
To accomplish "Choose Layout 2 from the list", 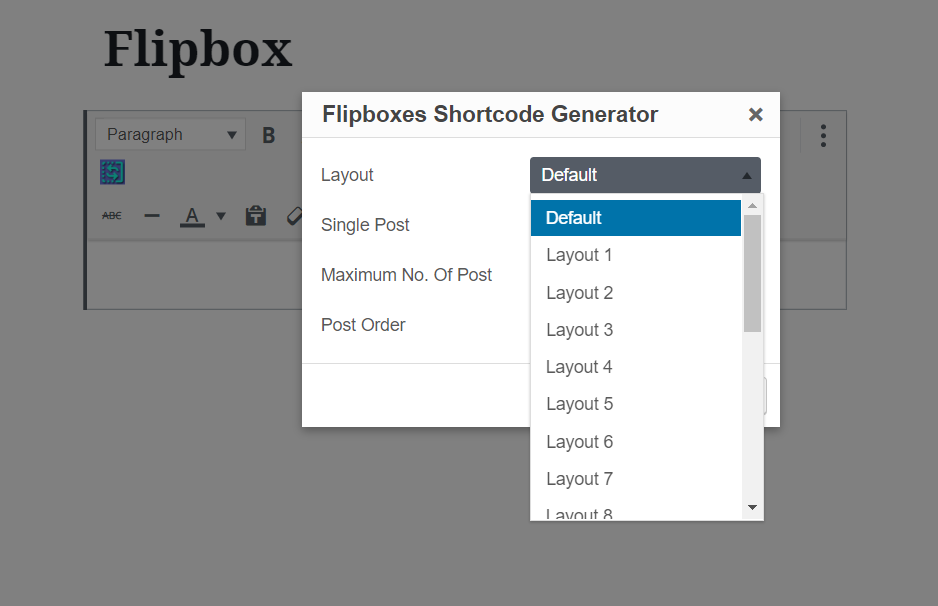I will pyautogui.click(x=635, y=293).
